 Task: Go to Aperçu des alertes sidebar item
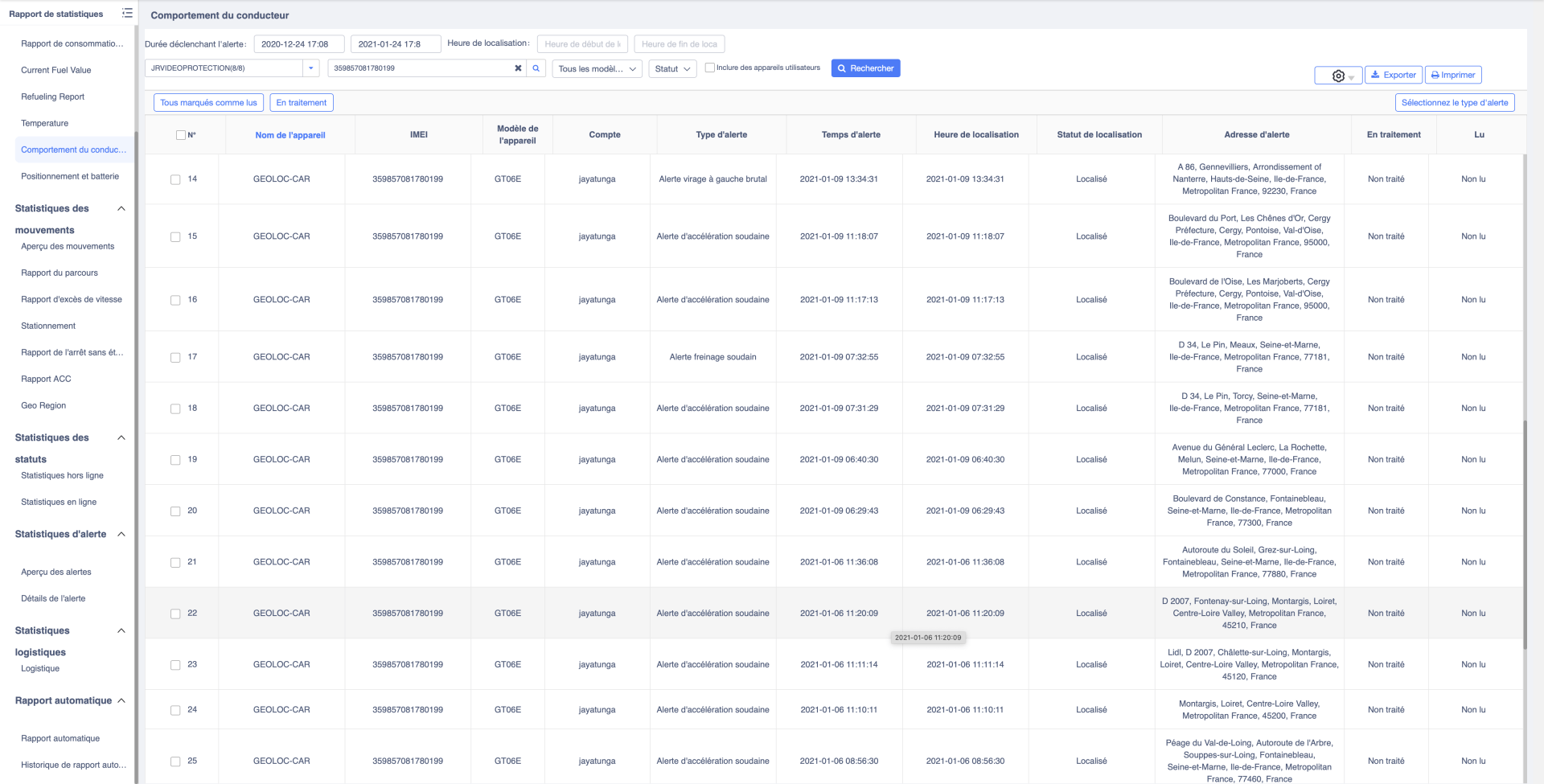click(56, 572)
